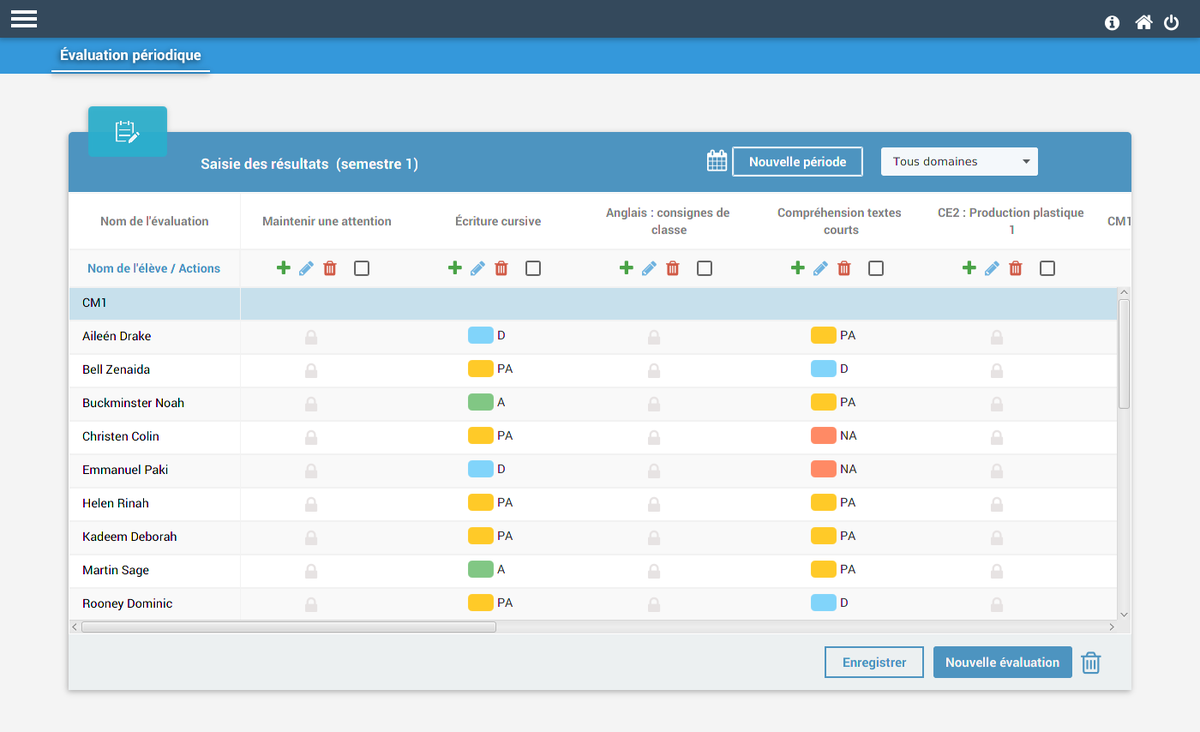Select the Évaluation périodique tab
This screenshot has width=1200, height=732.
tap(130, 56)
